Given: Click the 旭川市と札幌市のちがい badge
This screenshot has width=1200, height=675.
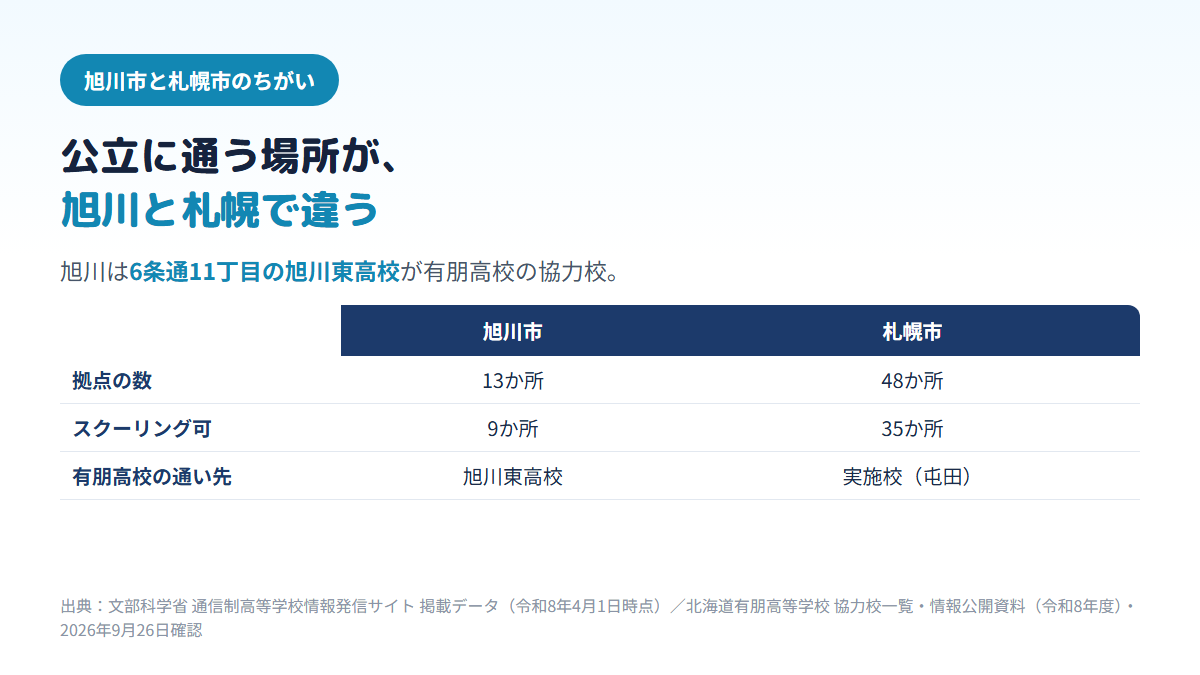Looking at the screenshot, I should pyautogui.click(x=199, y=80).
